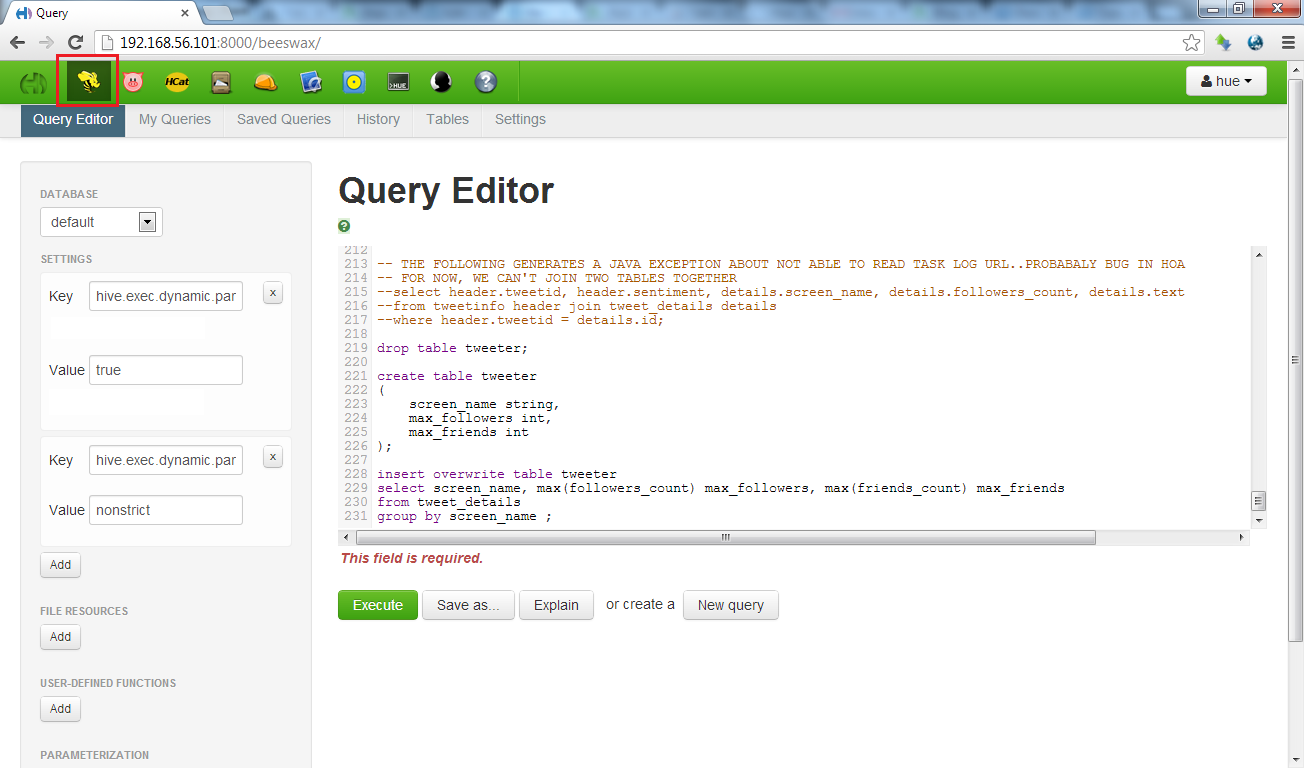Open the Chrome menu hamburger icon
This screenshot has width=1304, height=768.
(1287, 43)
